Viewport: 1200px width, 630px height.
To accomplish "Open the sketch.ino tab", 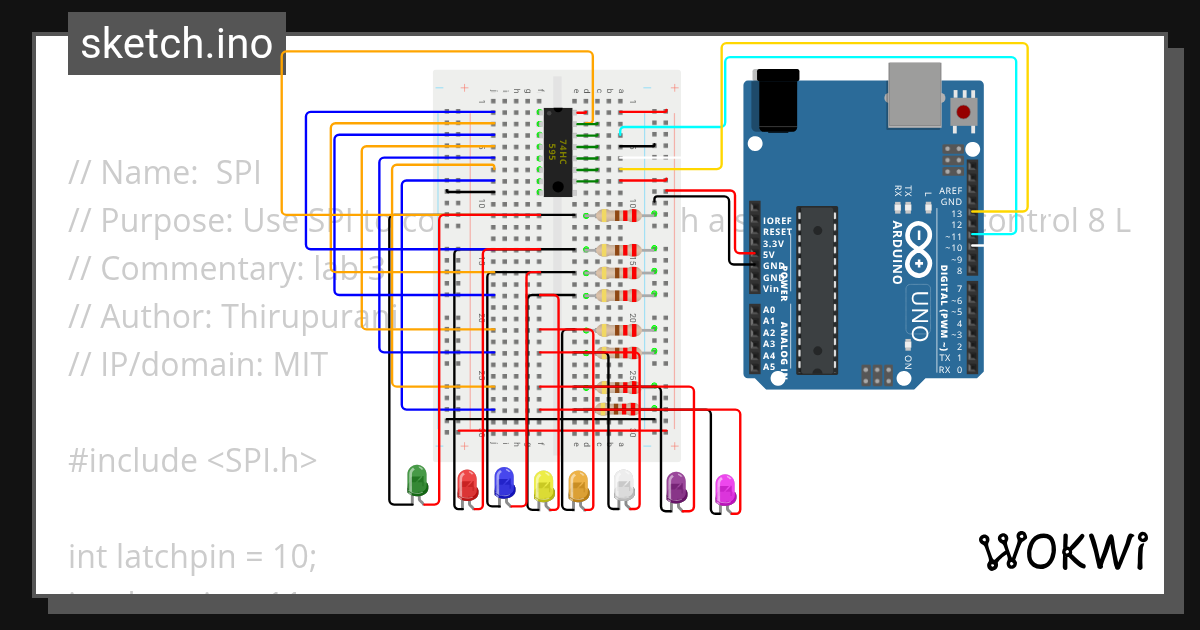I will pyautogui.click(x=176, y=43).
